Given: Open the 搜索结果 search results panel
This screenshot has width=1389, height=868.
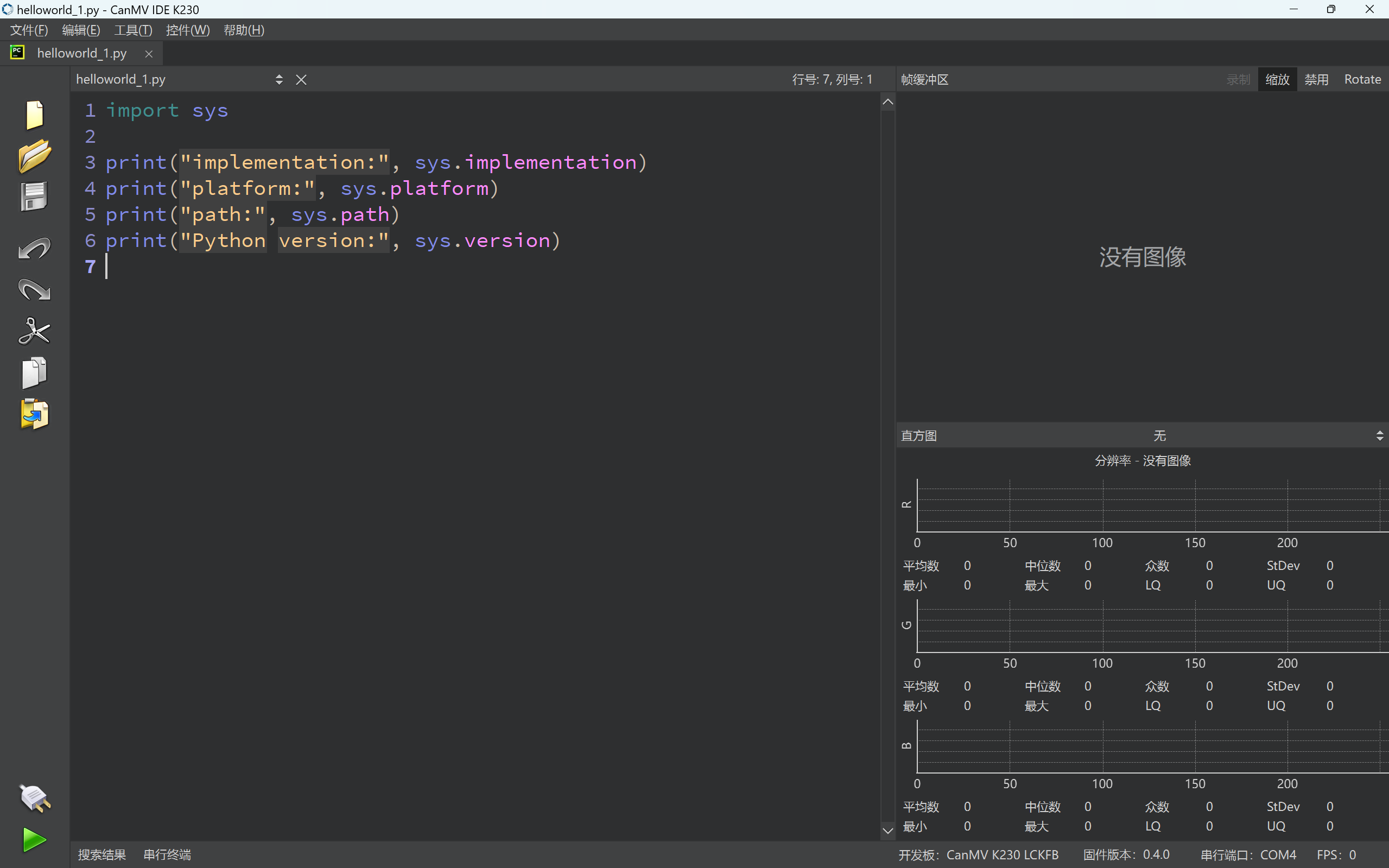Looking at the screenshot, I should [102, 854].
